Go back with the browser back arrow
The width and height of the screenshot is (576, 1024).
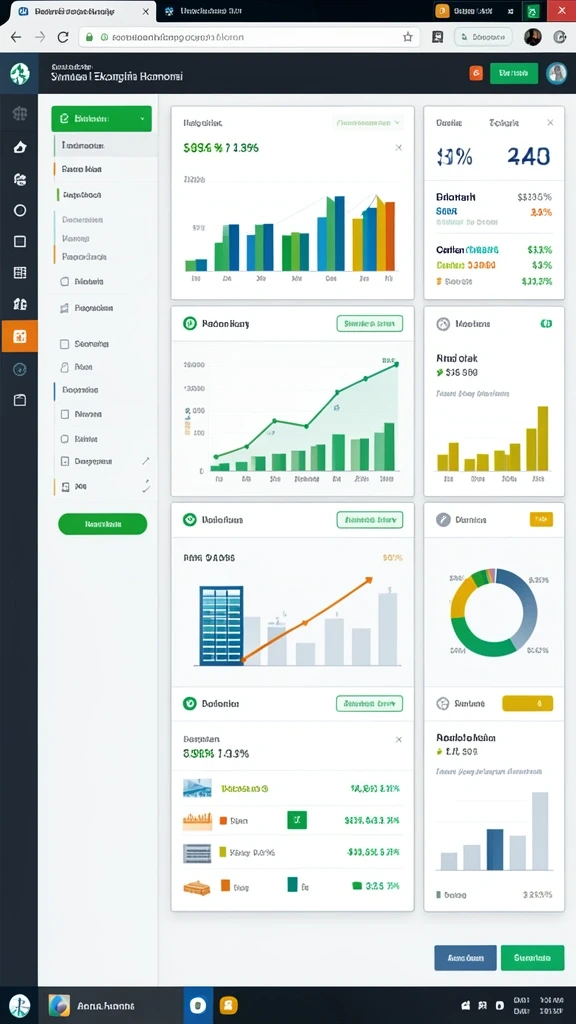(16, 37)
